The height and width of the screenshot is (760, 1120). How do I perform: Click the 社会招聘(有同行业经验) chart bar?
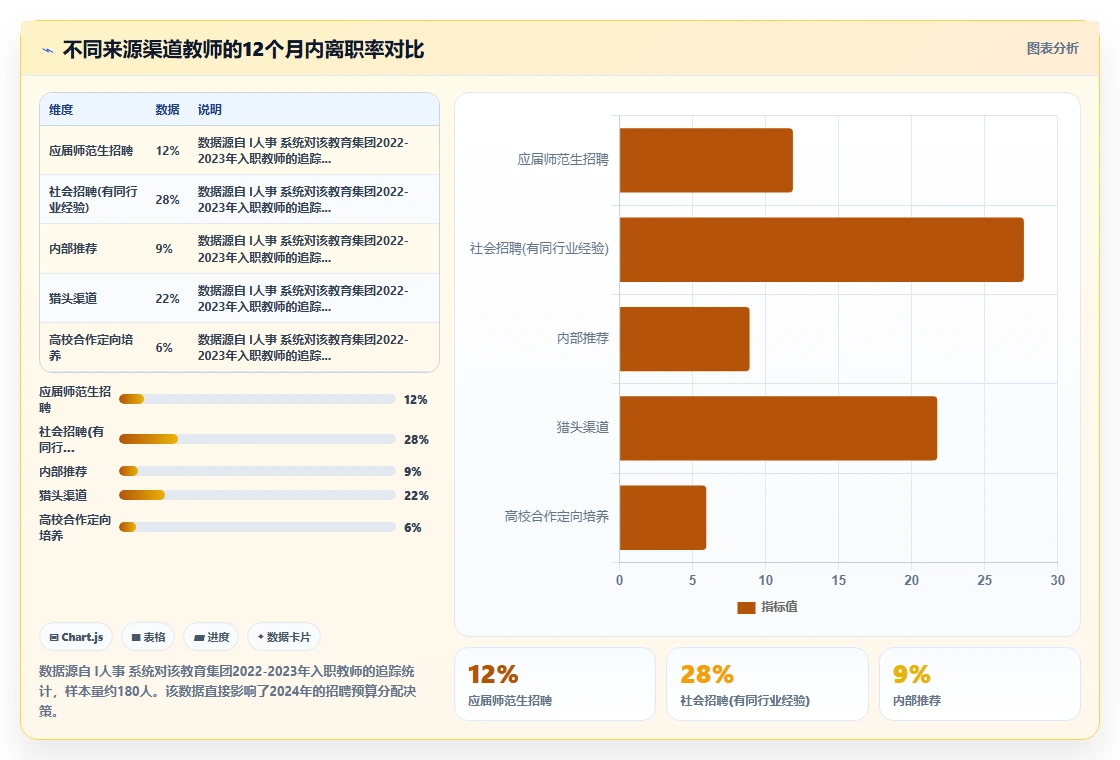821,249
